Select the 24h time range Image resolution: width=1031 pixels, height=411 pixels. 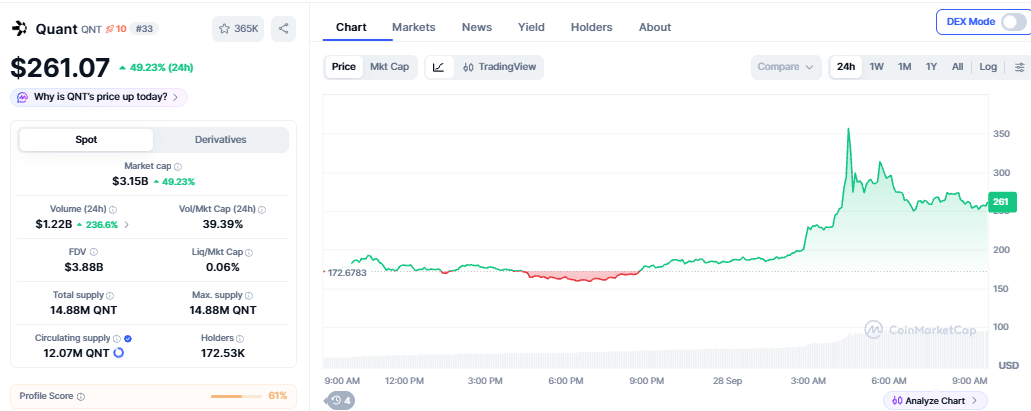846,67
